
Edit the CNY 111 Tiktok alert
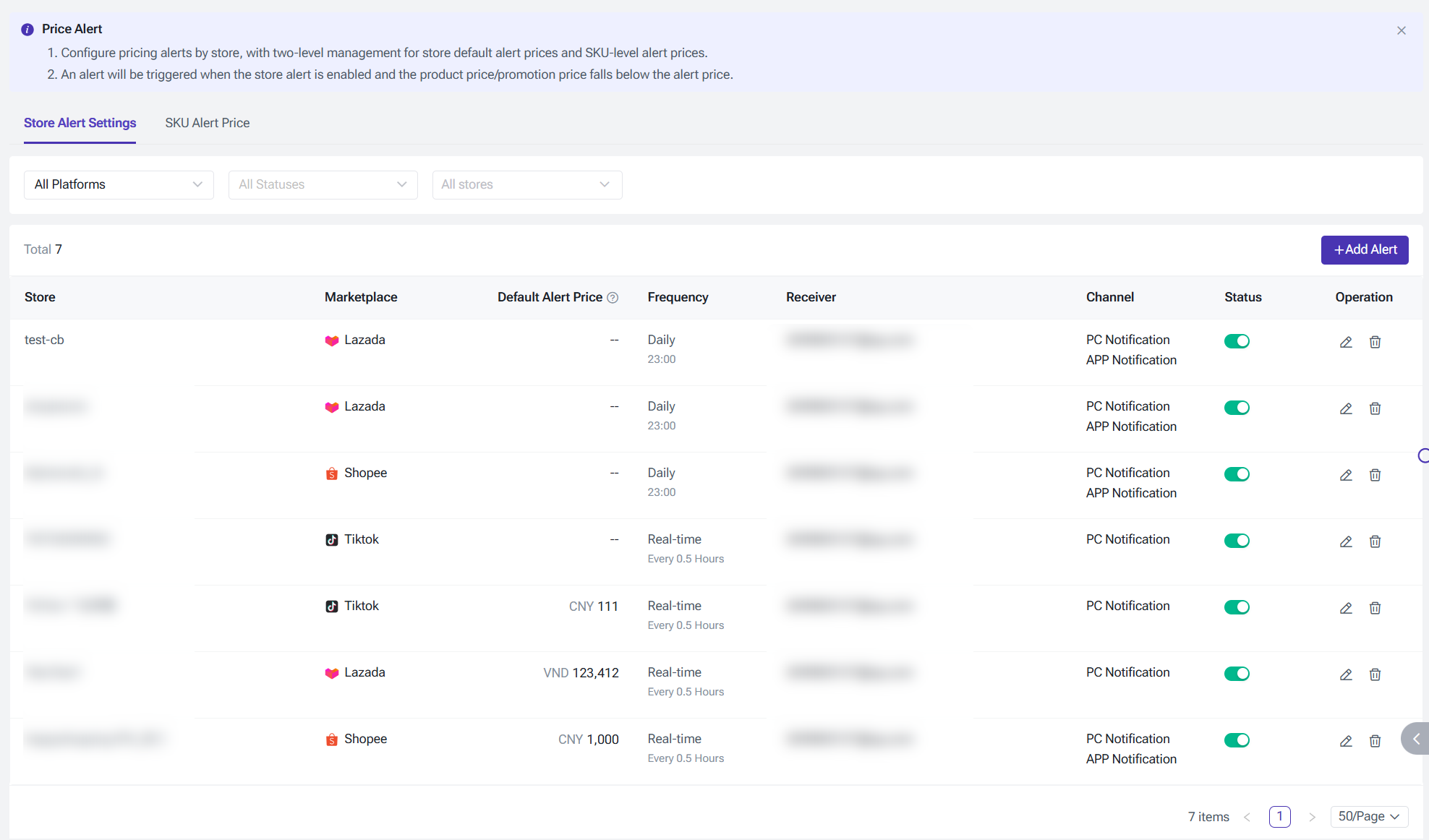pos(1346,608)
